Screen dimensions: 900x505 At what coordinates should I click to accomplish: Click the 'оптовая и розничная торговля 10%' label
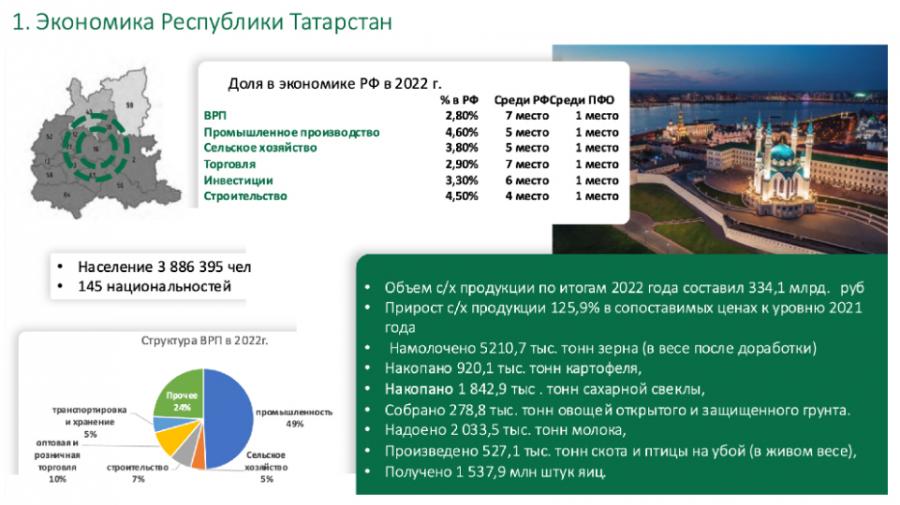(57, 460)
